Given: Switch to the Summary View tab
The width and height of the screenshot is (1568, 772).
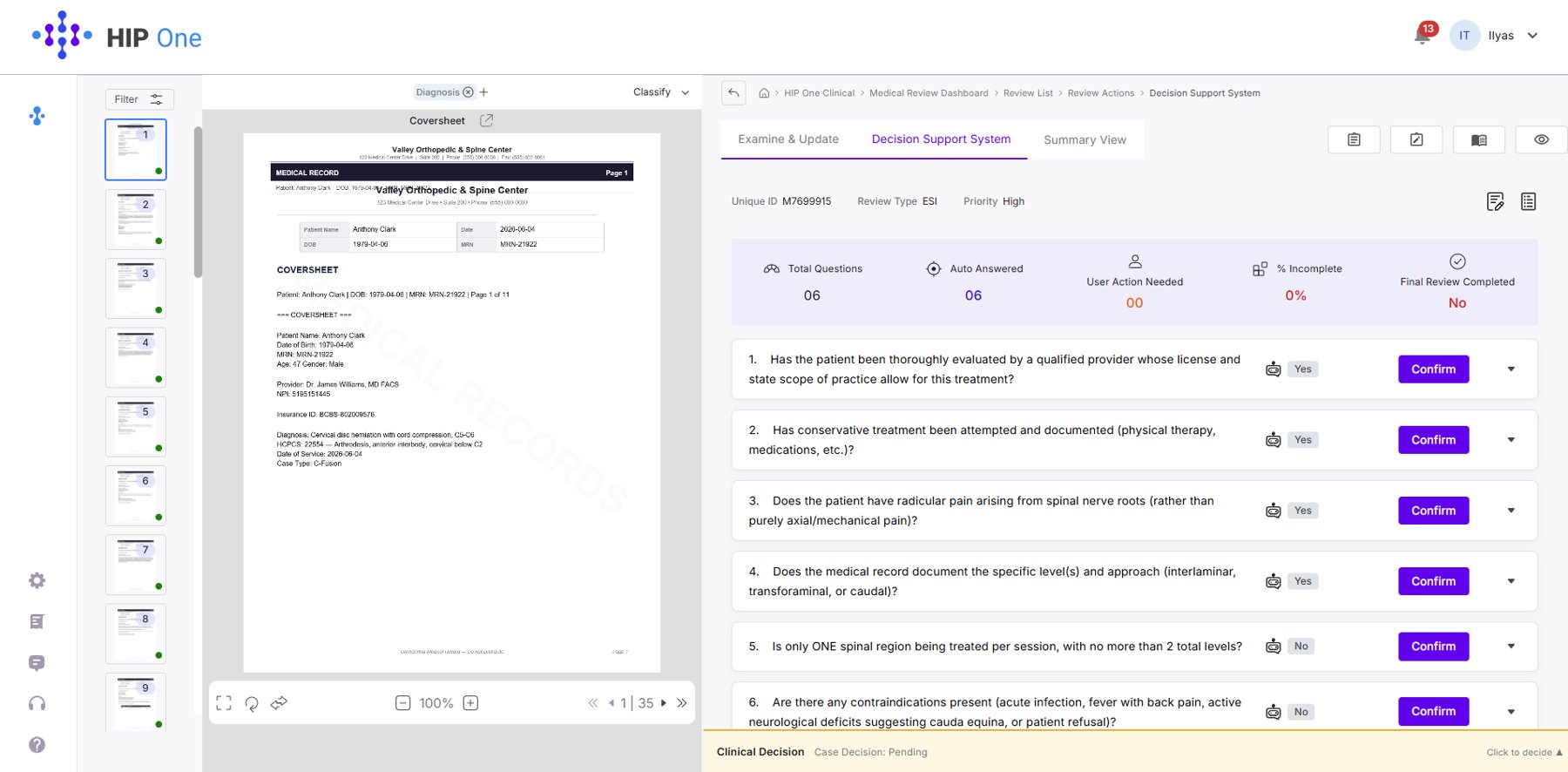Looking at the screenshot, I should (1085, 139).
